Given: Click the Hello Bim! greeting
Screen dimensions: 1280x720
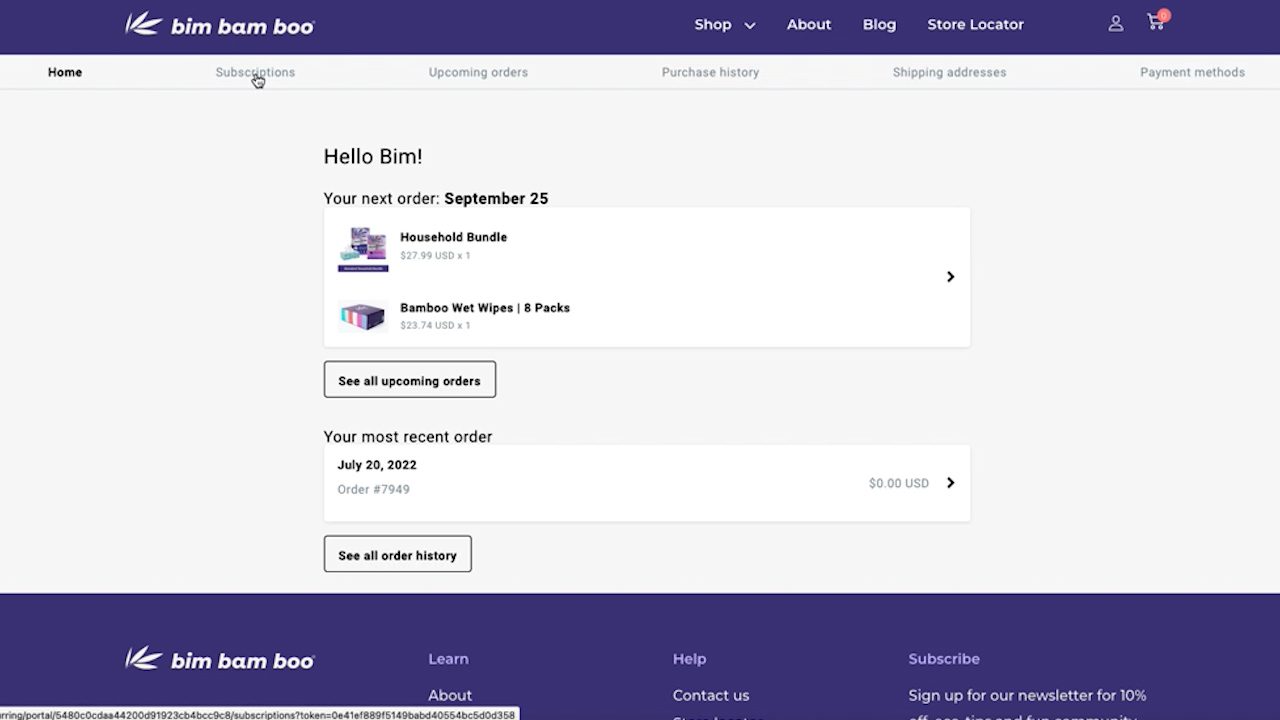Looking at the screenshot, I should [x=373, y=156].
